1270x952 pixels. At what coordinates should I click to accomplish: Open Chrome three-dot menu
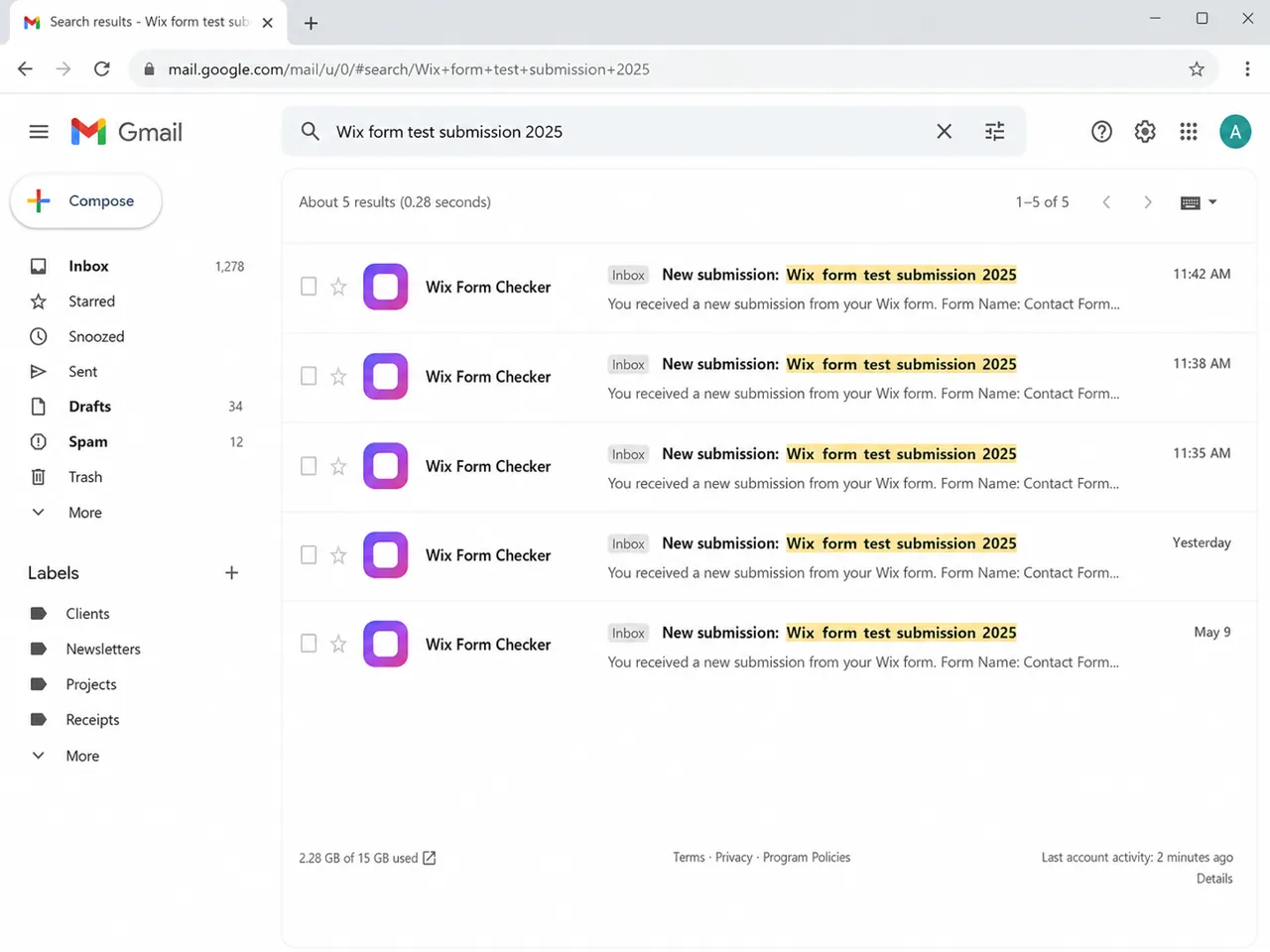click(1247, 69)
